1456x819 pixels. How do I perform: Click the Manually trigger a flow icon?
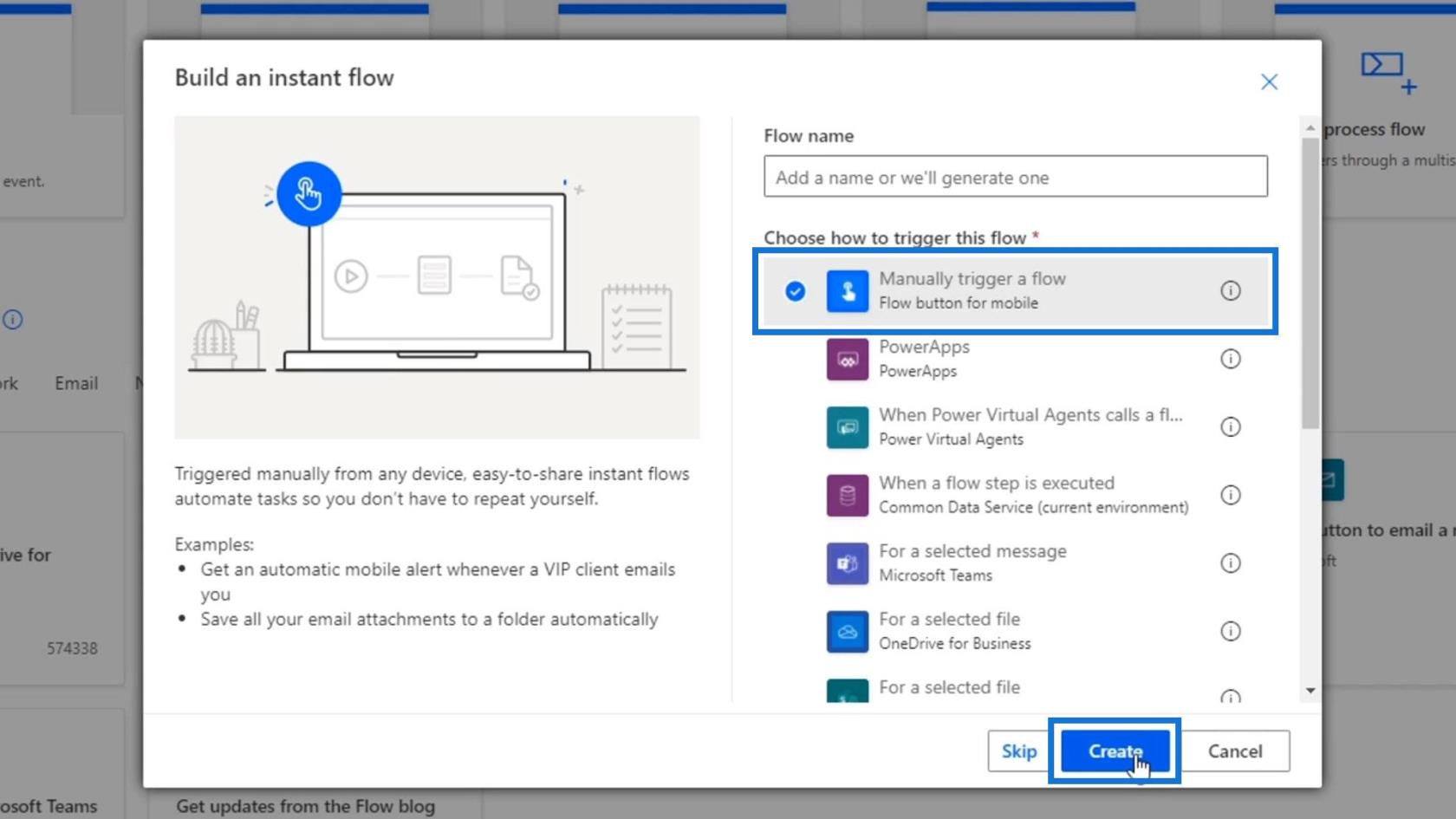(847, 290)
